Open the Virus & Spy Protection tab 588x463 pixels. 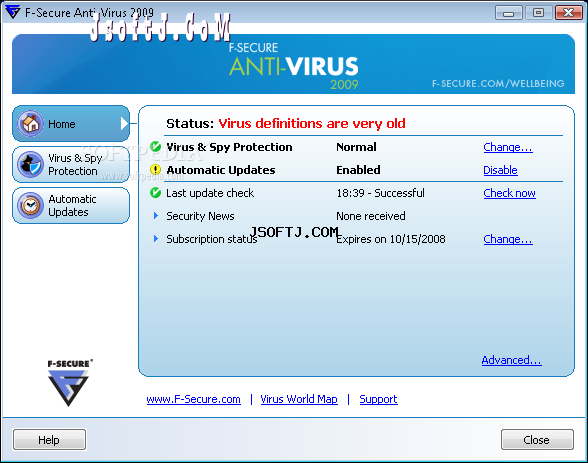point(71,165)
